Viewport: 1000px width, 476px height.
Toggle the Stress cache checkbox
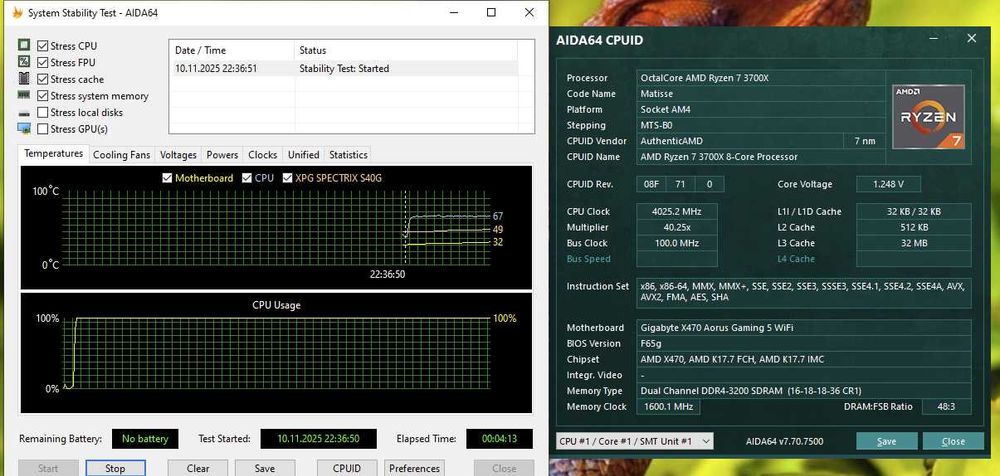tap(43, 79)
